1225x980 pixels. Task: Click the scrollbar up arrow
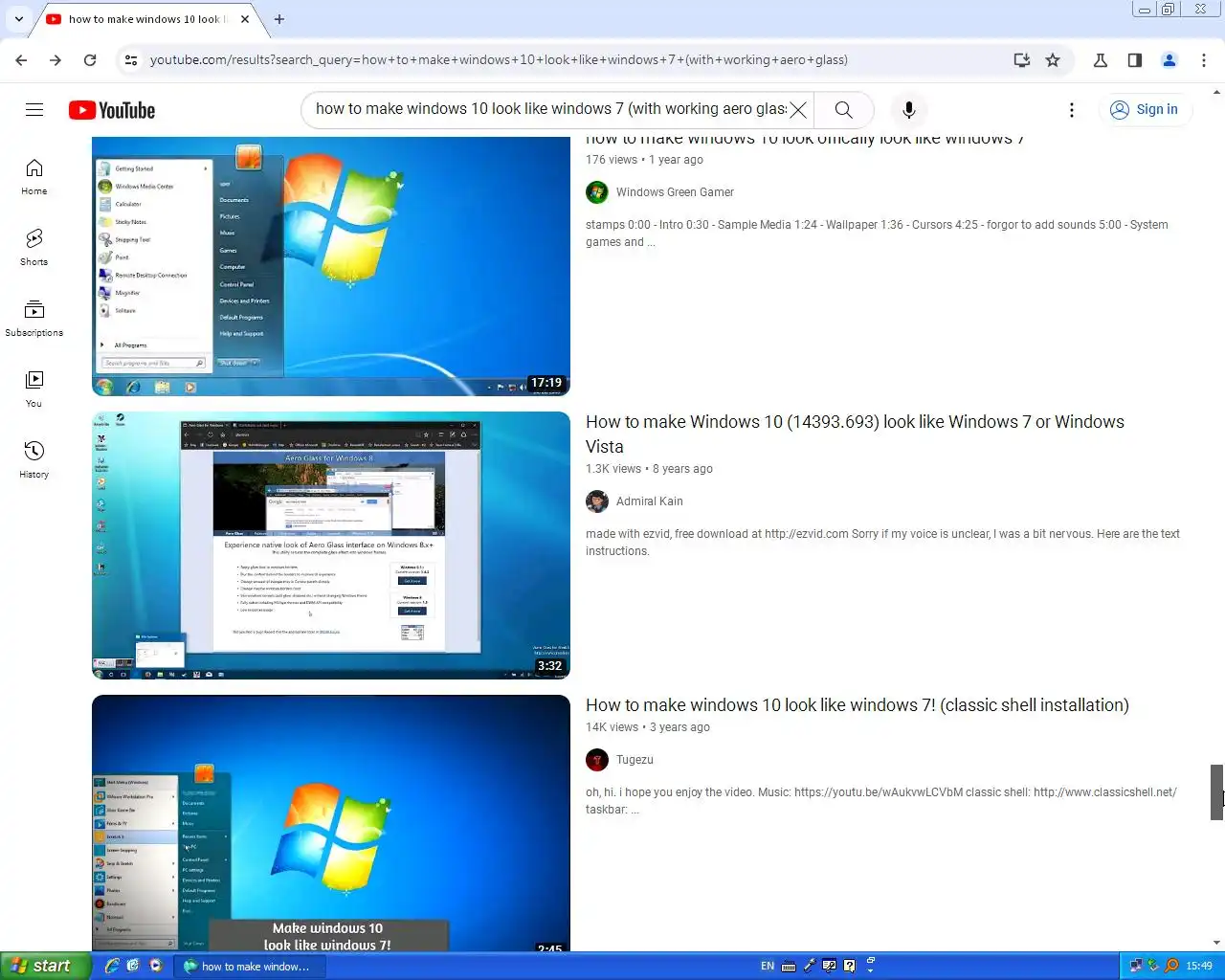tap(1216, 92)
